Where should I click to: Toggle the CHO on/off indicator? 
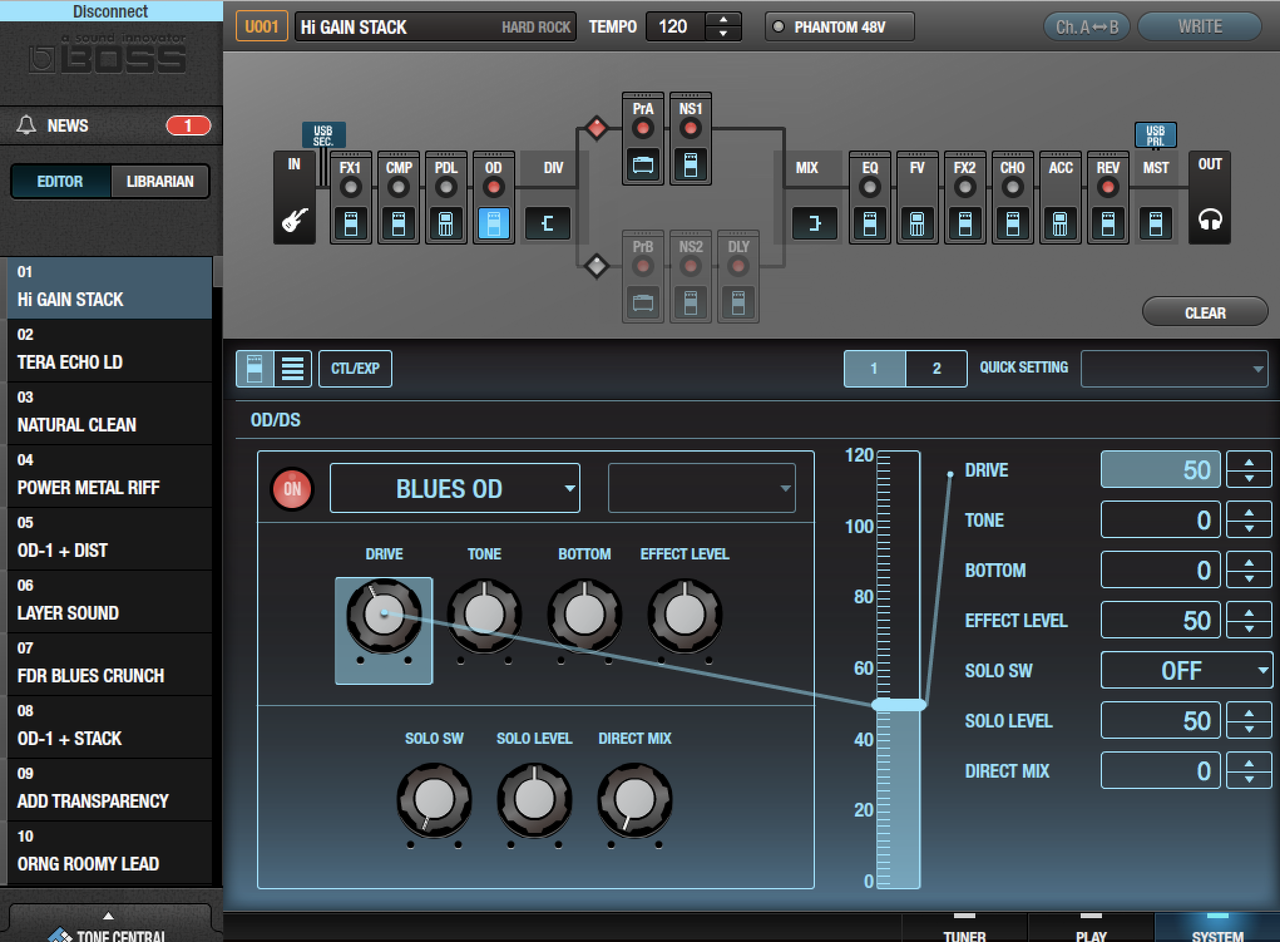(1013, 187)
